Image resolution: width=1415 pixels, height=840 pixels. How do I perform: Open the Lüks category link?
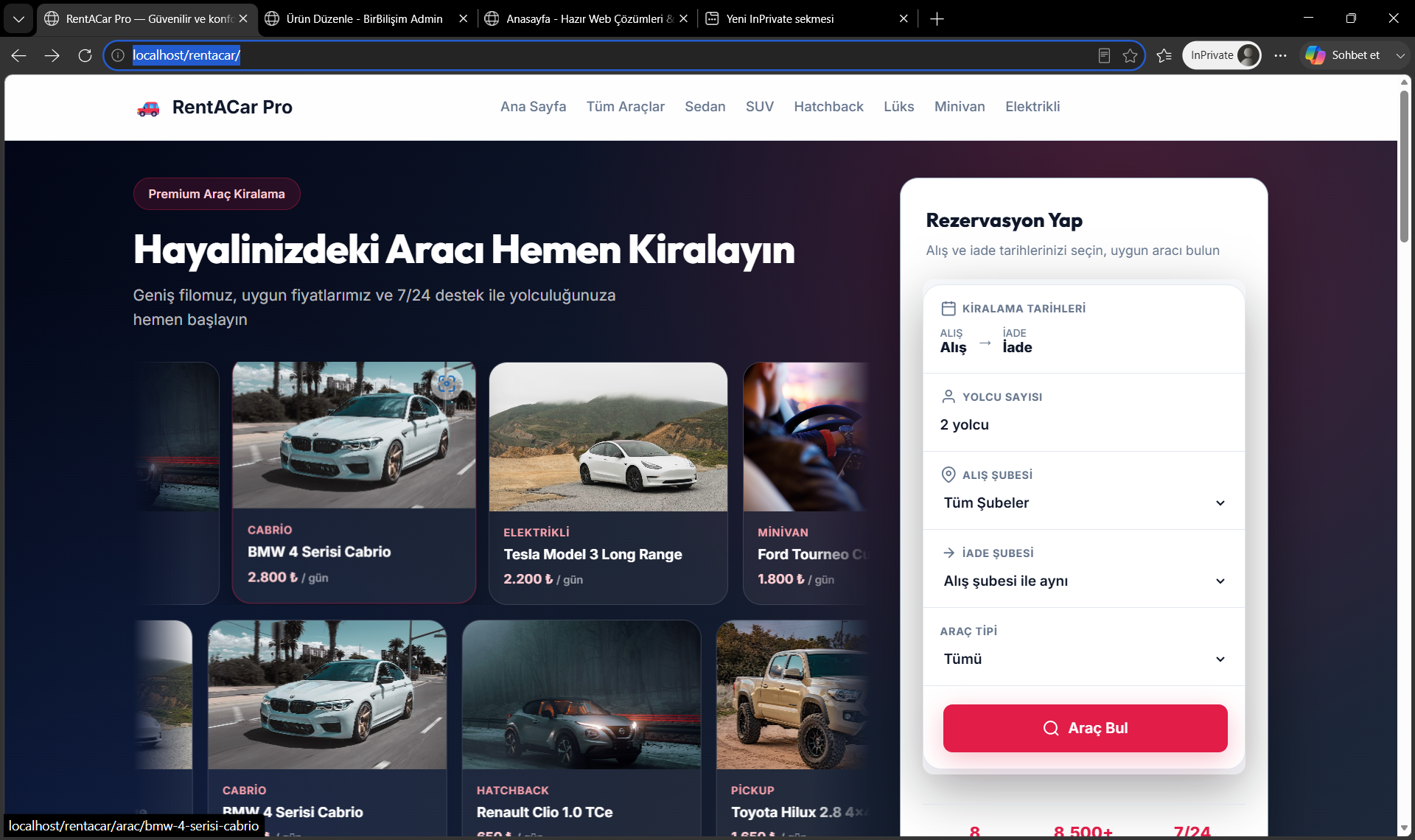[898, 106]
